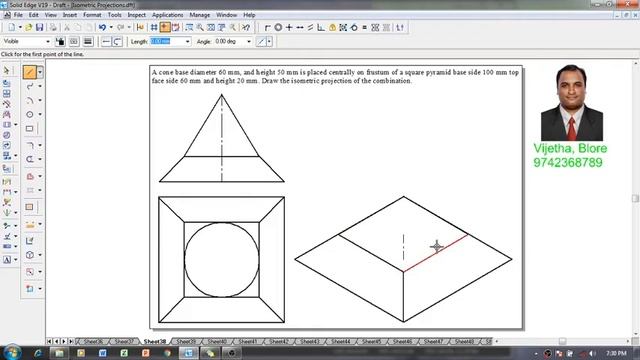Click the last-sheet navigation arrow
The width and height of the screenshot is (640, 360).
71,341
